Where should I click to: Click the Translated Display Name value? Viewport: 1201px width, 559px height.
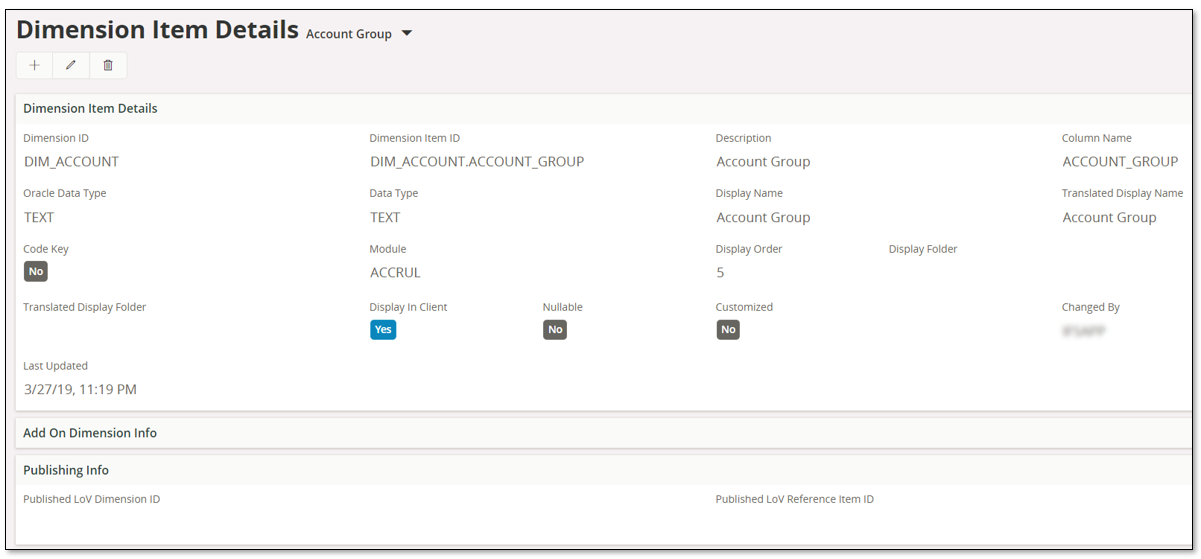pyautogui.click(x=1109, y=217)
